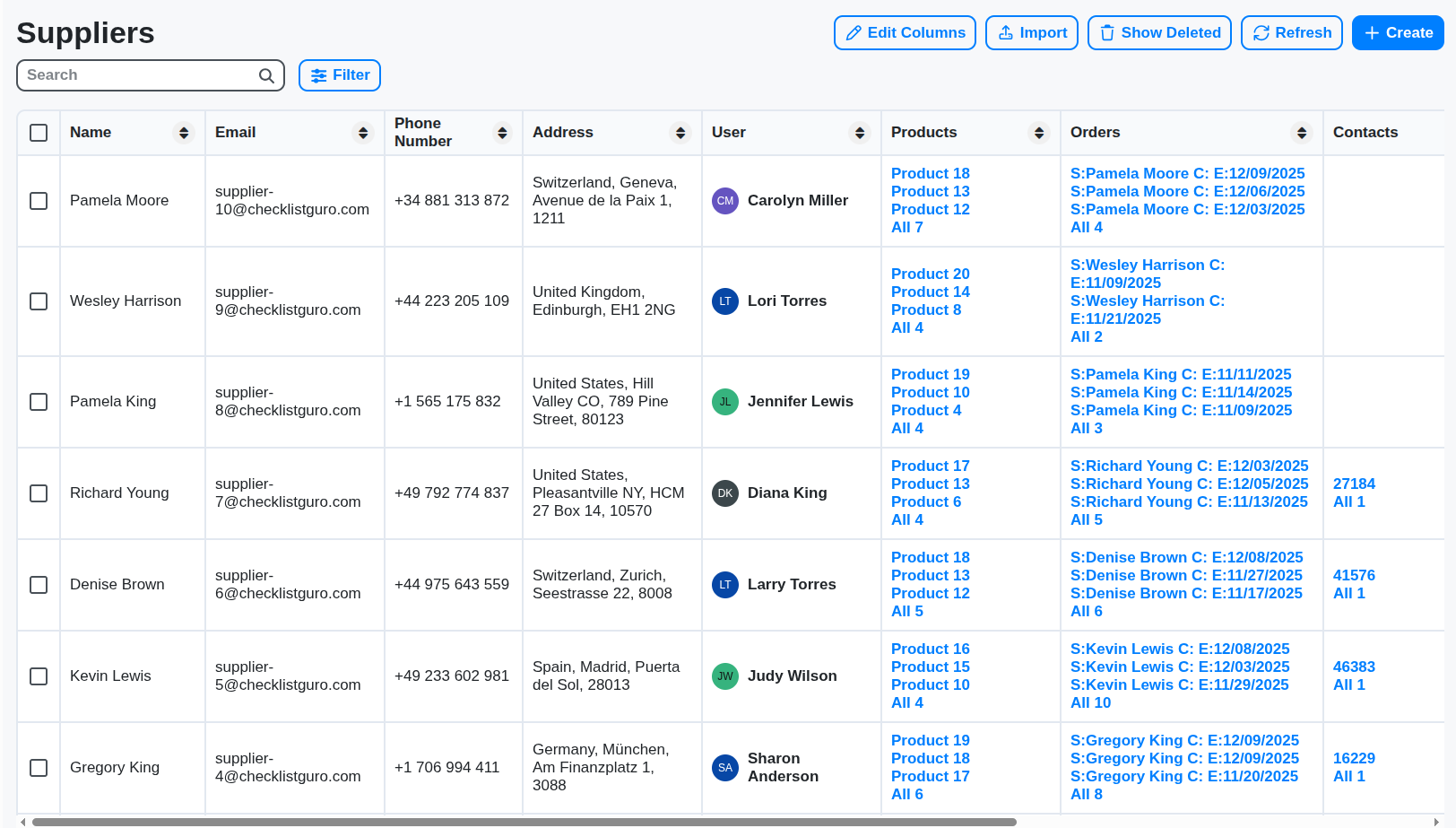This screenshot has height=828, width=1456.
Task: Click the sort arrows on the Name column
Action: [x=183, y=132]
